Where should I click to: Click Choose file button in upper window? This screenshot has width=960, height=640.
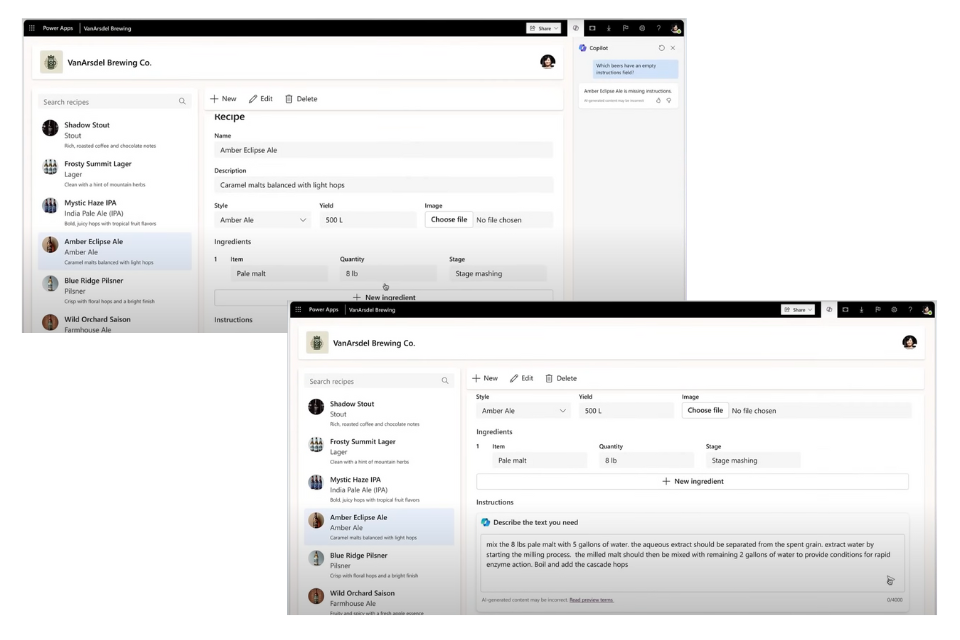448,219
